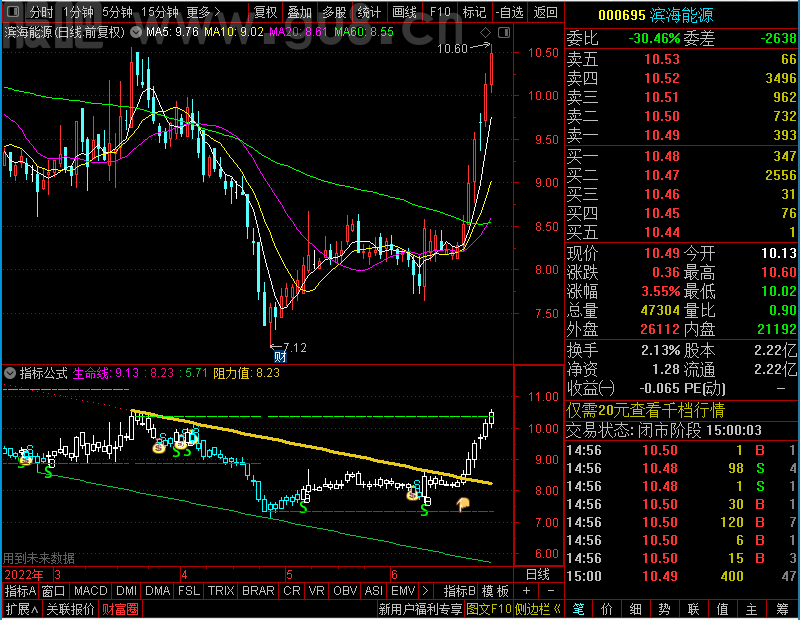
Task: Select the 15分钟 timeframe
Action: pos(159,12)
